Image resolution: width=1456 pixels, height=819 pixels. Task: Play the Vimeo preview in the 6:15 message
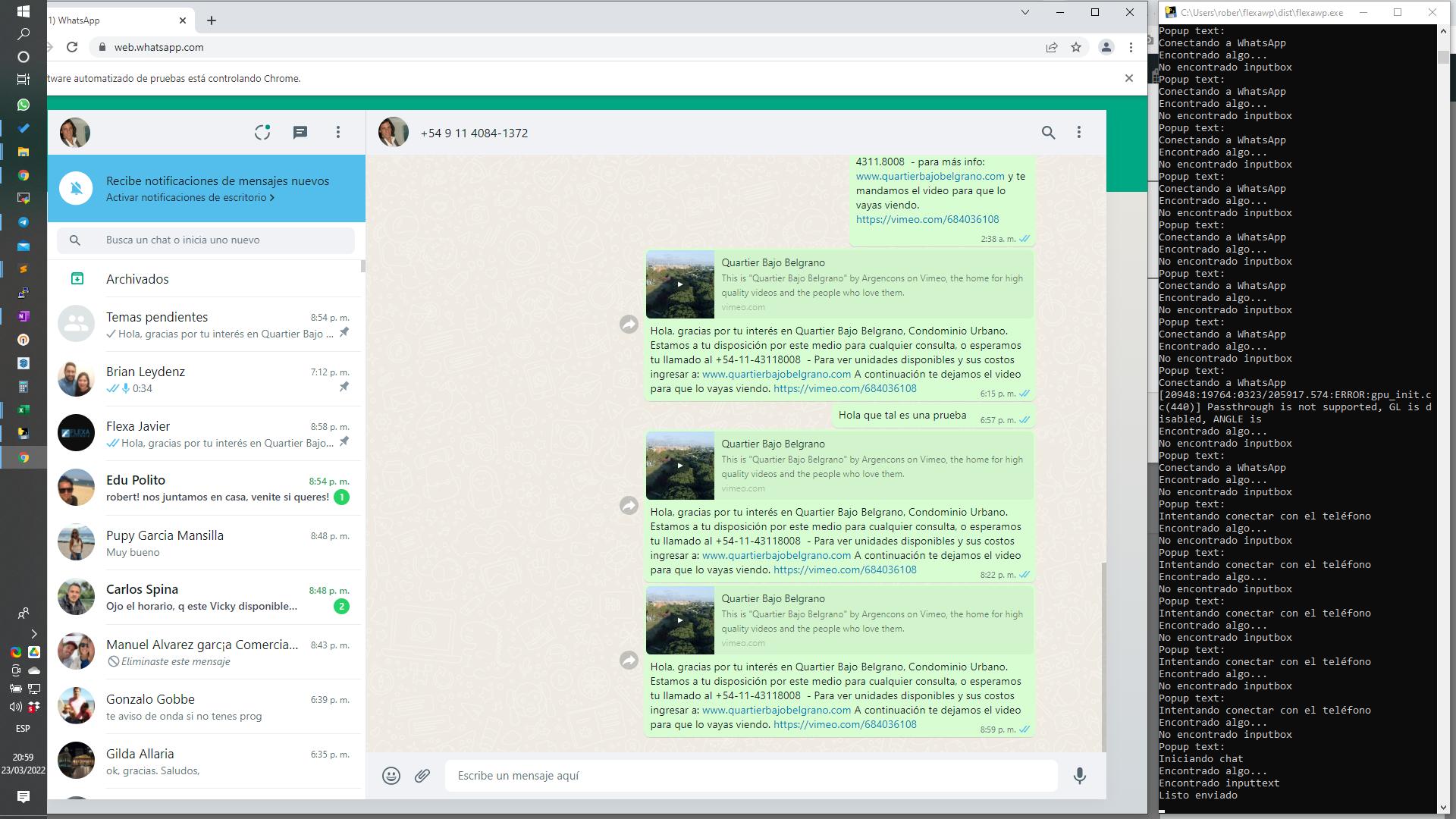(680, 284)
